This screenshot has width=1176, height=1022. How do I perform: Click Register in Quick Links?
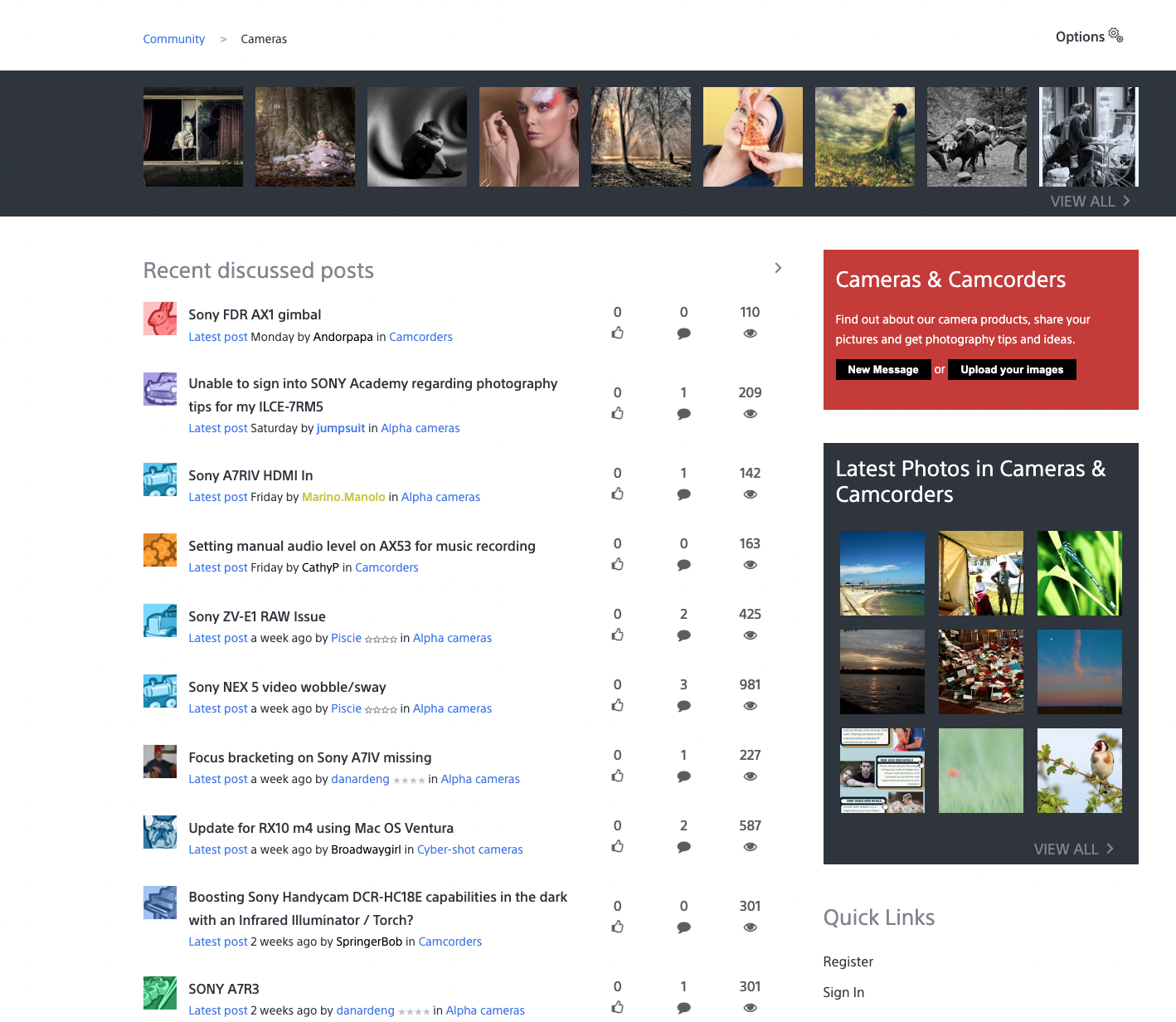pyautogui.click(x=848, y=961)
